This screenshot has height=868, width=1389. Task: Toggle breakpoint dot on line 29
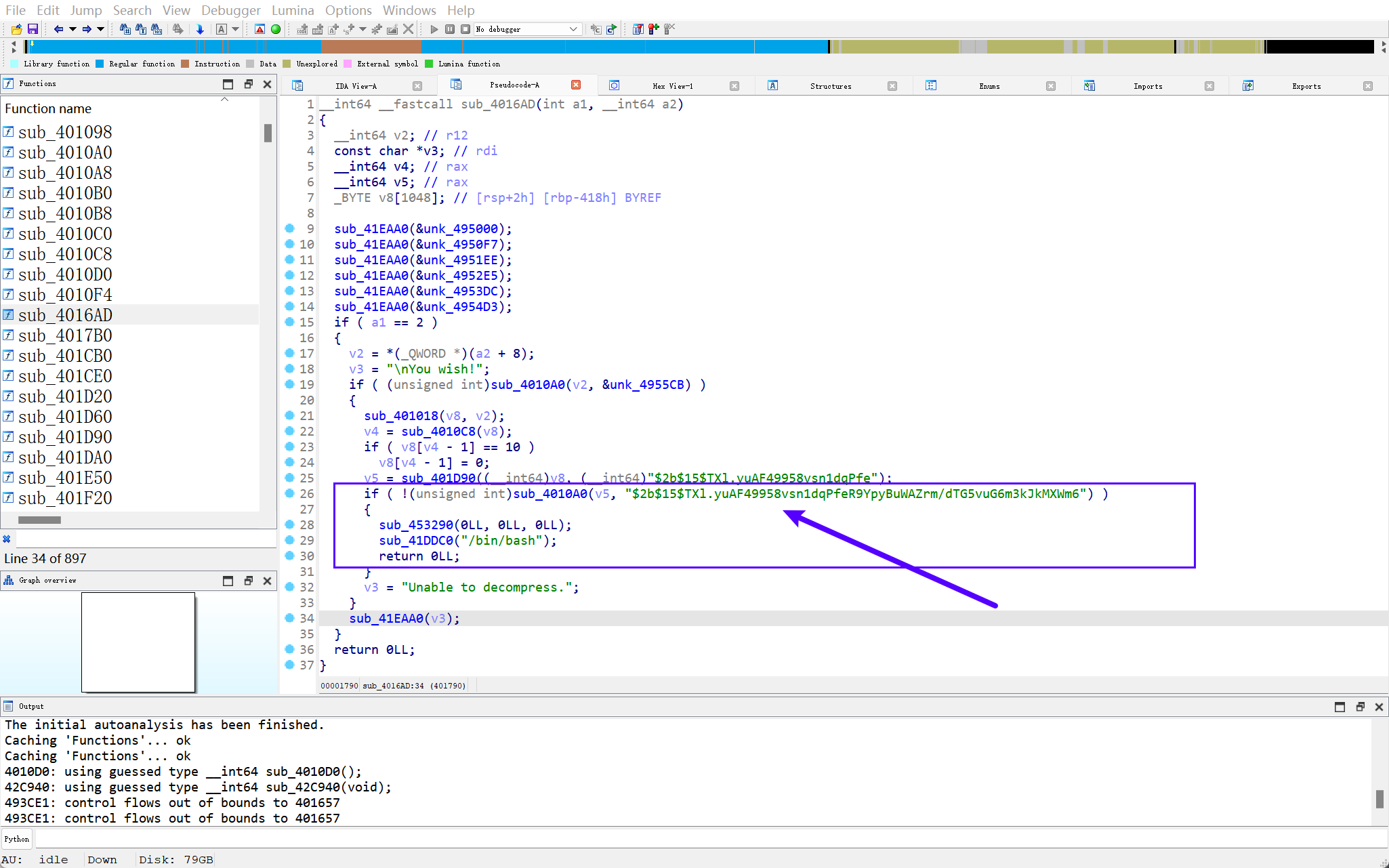[x=289, y=540]
